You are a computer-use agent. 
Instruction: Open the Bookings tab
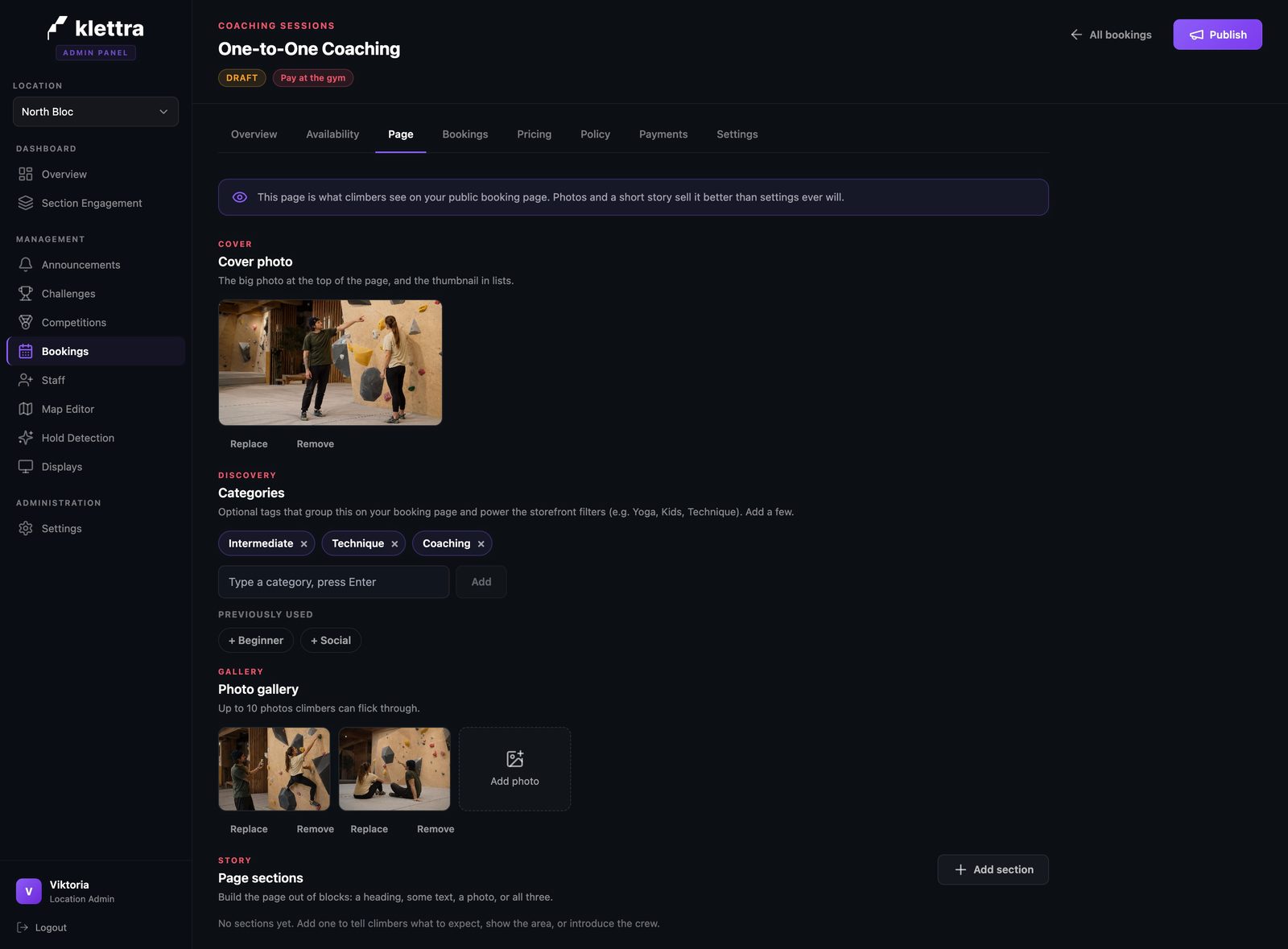[465, 134]
